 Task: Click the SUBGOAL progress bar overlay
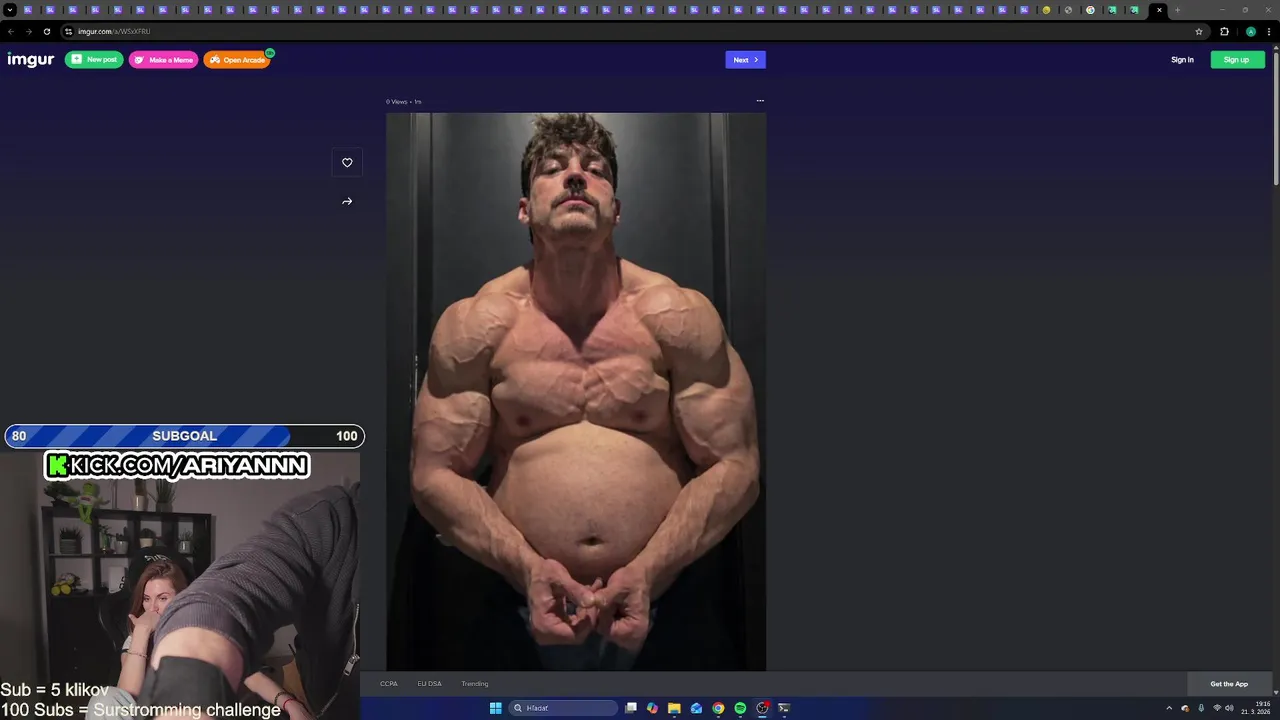[184, 436]
